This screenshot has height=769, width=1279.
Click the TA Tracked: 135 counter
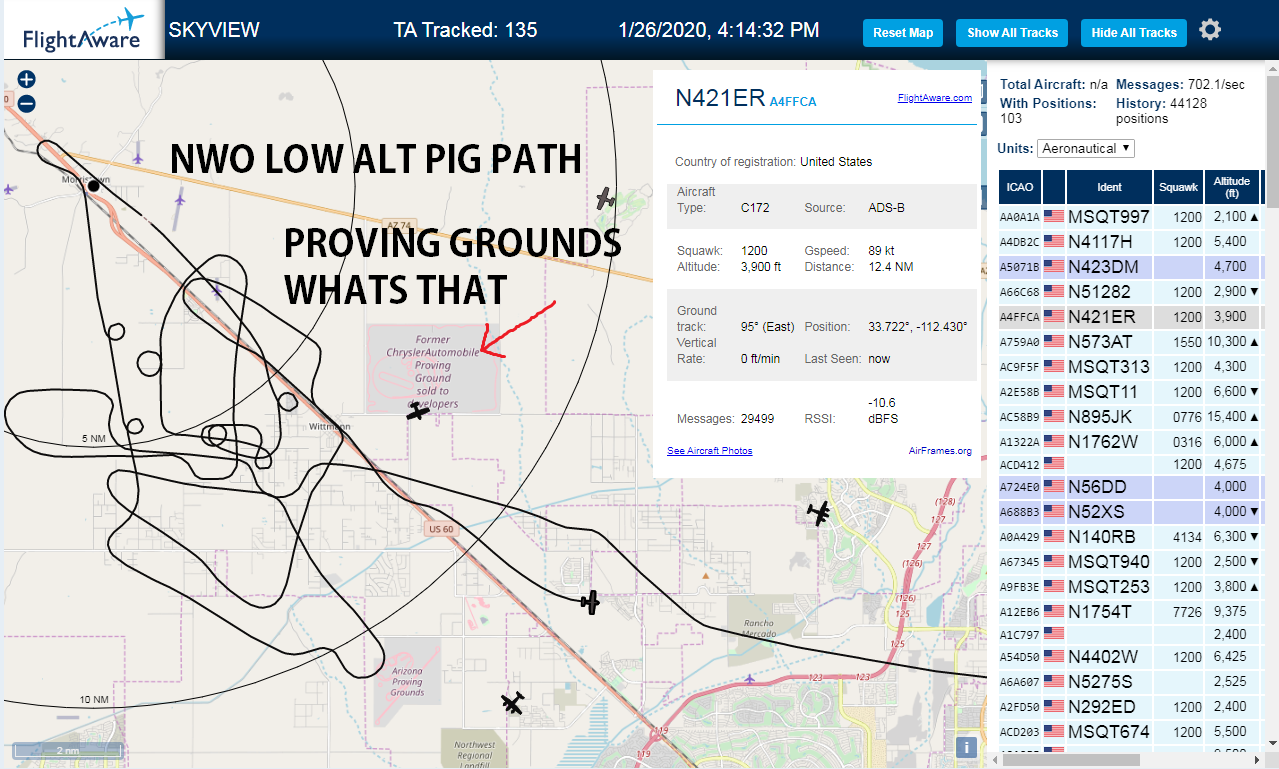point(465,30)
